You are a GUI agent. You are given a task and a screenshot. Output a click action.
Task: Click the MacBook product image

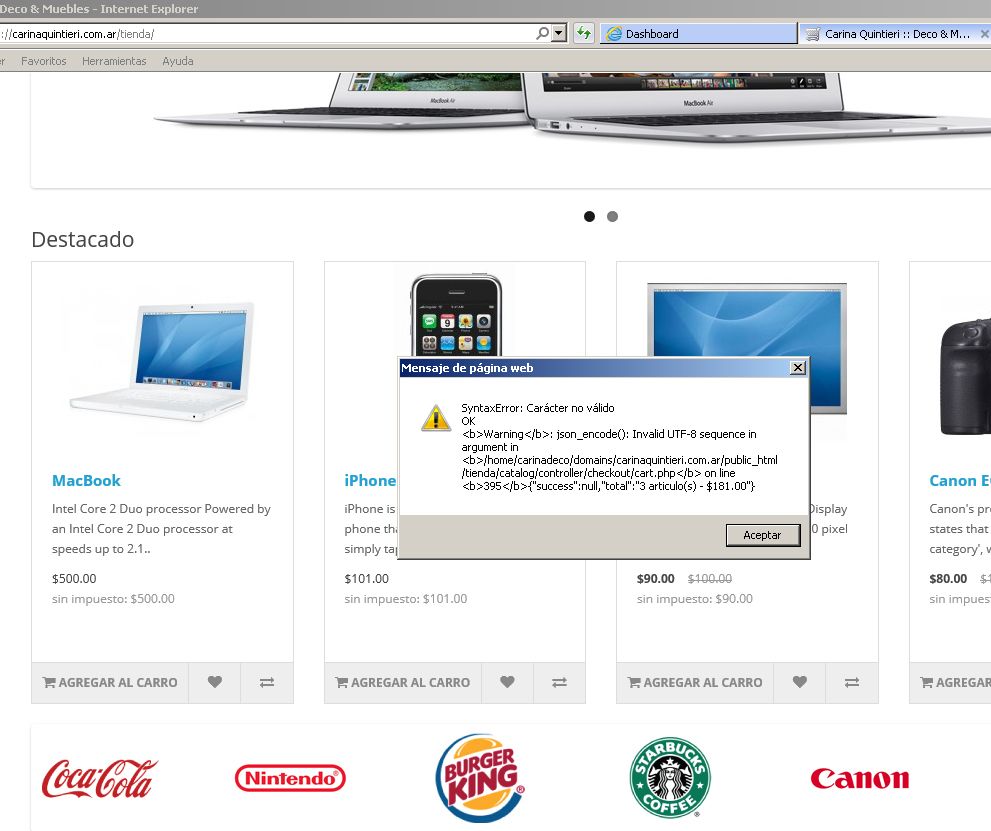coord(162,362)
